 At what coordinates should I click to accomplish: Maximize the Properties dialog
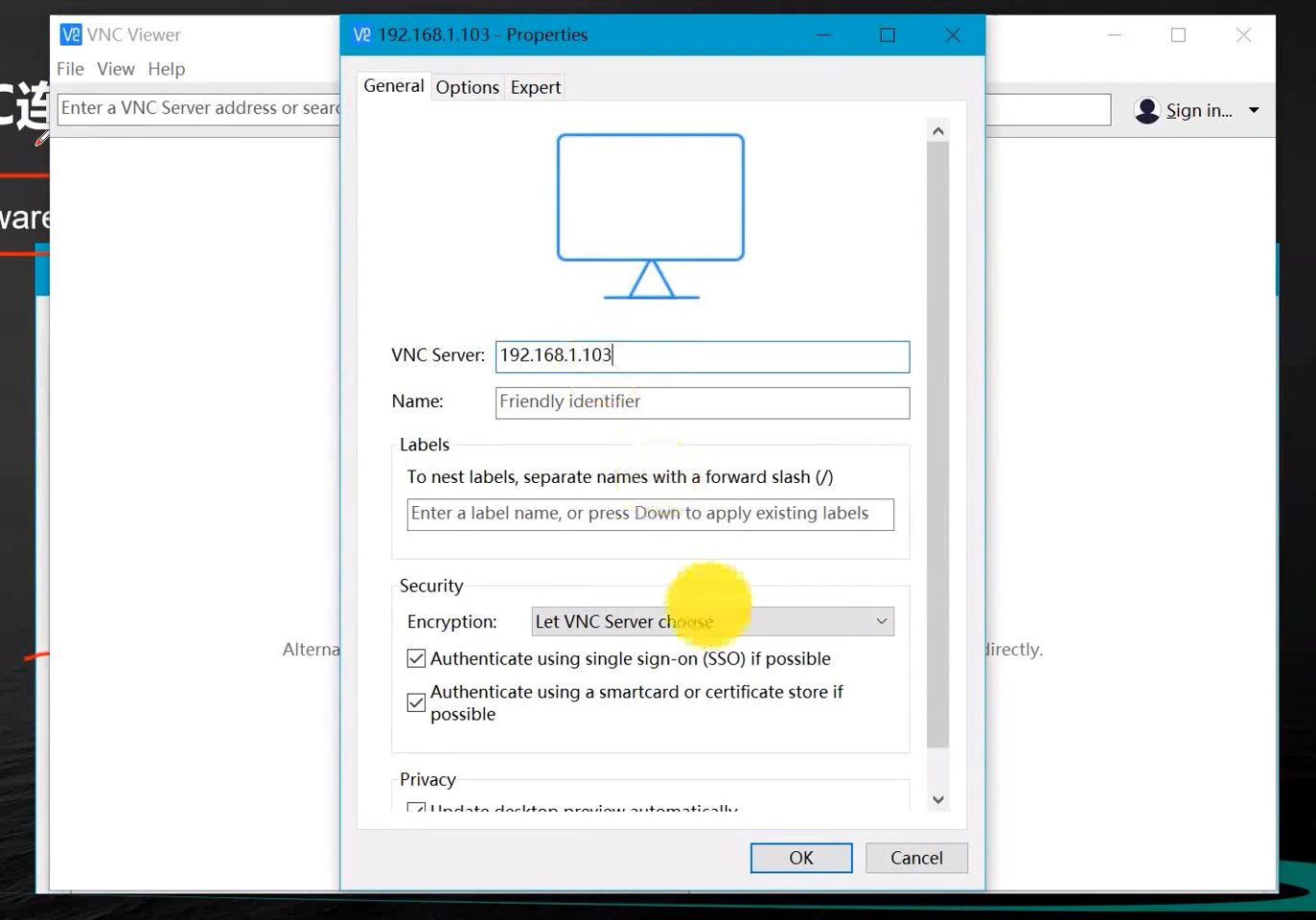(888, 35)
